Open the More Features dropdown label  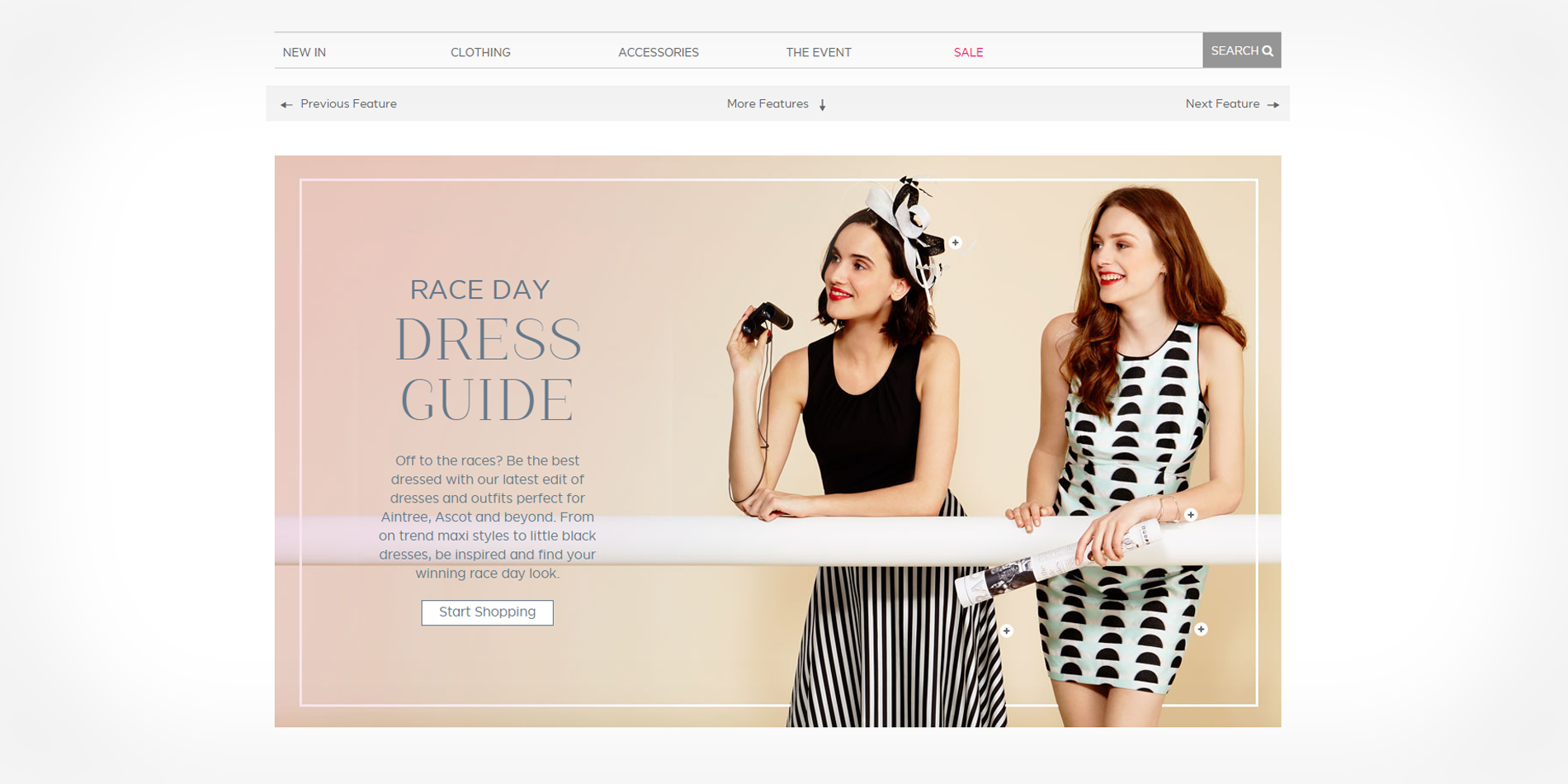(x=767, y=104)
